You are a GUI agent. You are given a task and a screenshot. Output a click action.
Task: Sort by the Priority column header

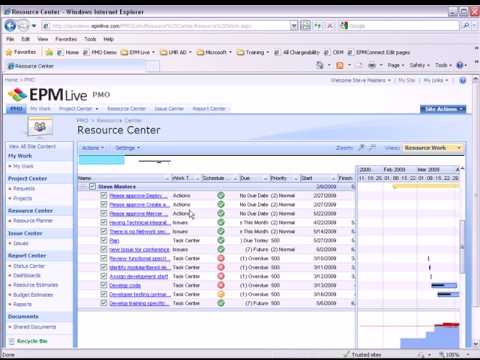pos(284,178)
